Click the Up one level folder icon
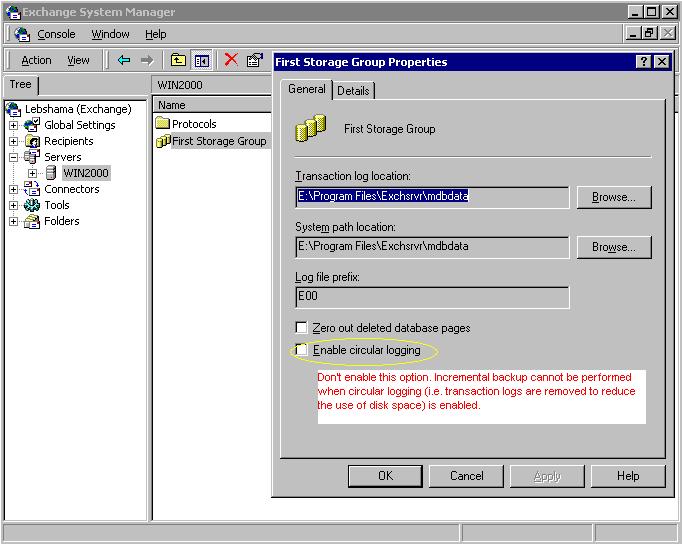The height and width of the screenshot is (544, 682). (x=178, y=60)
